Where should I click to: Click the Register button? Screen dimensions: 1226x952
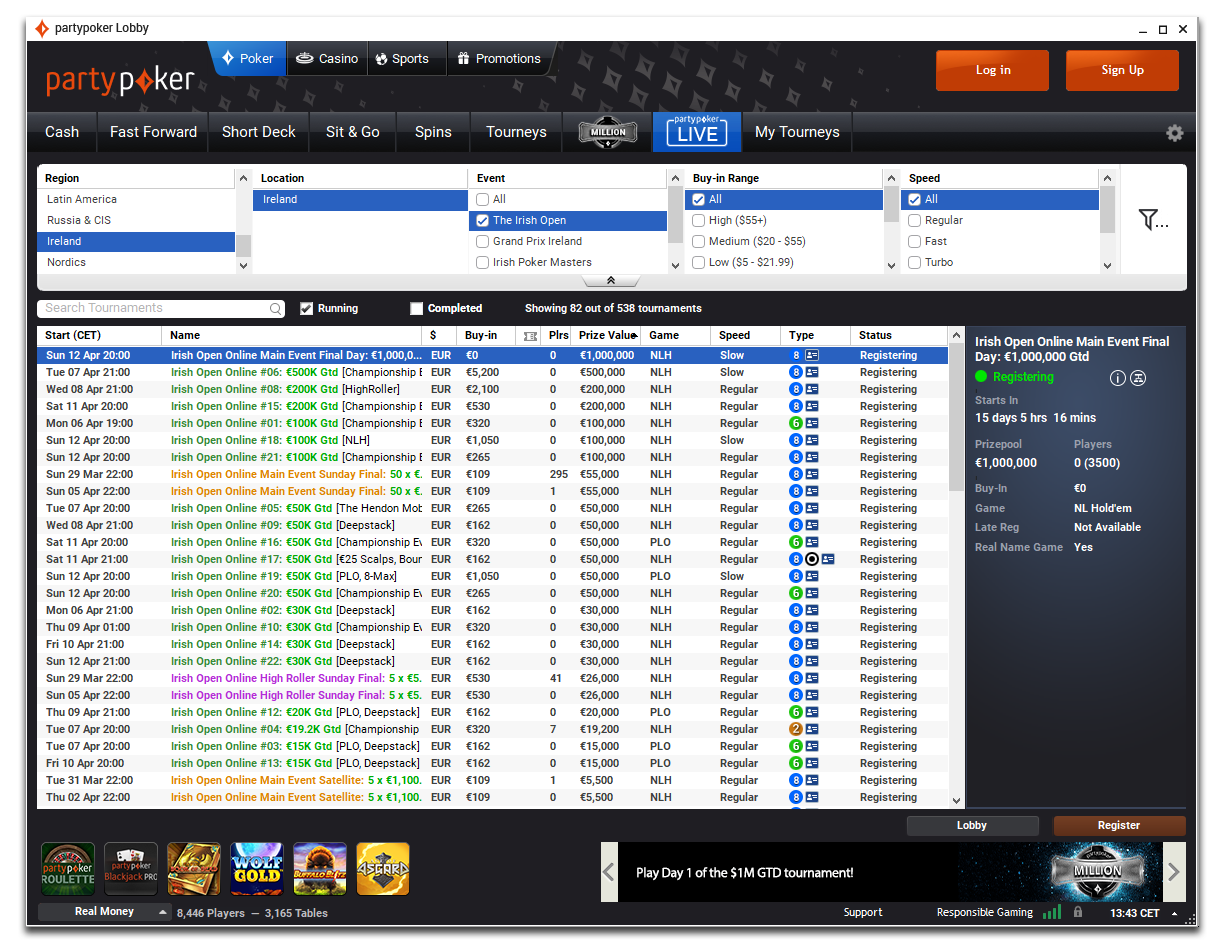tap(1118, 826)
